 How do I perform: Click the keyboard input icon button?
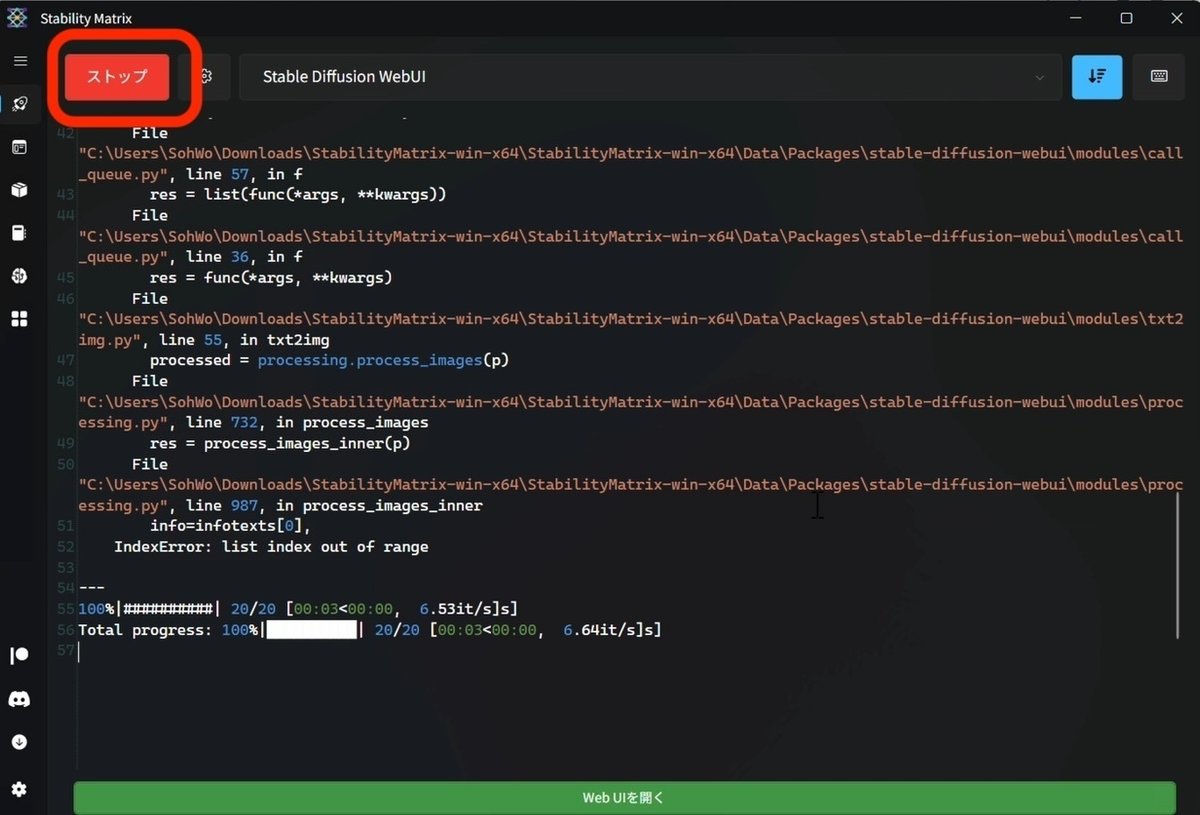pos(1159,77)
